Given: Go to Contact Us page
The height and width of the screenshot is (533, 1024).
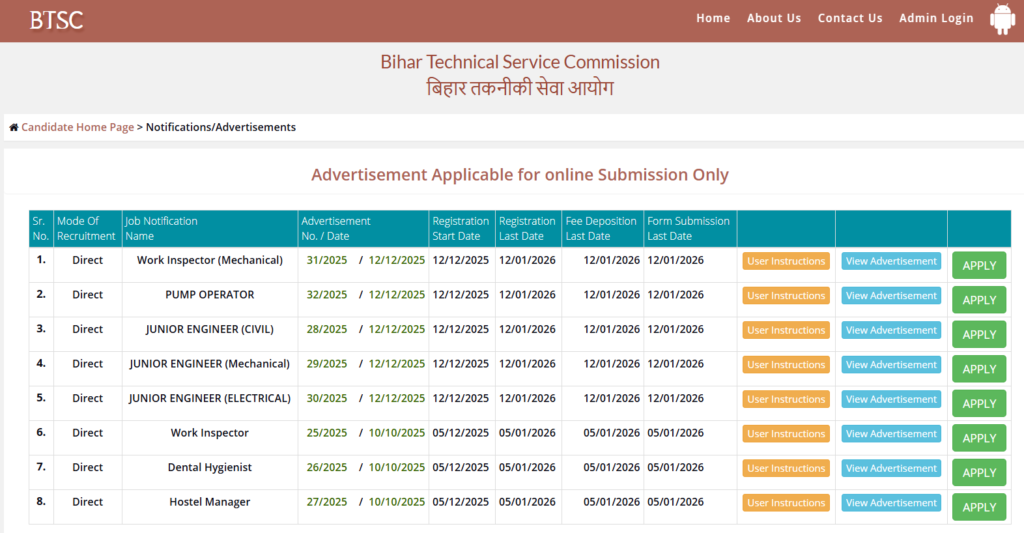Looking at the screenshot, I should point(849,18).
